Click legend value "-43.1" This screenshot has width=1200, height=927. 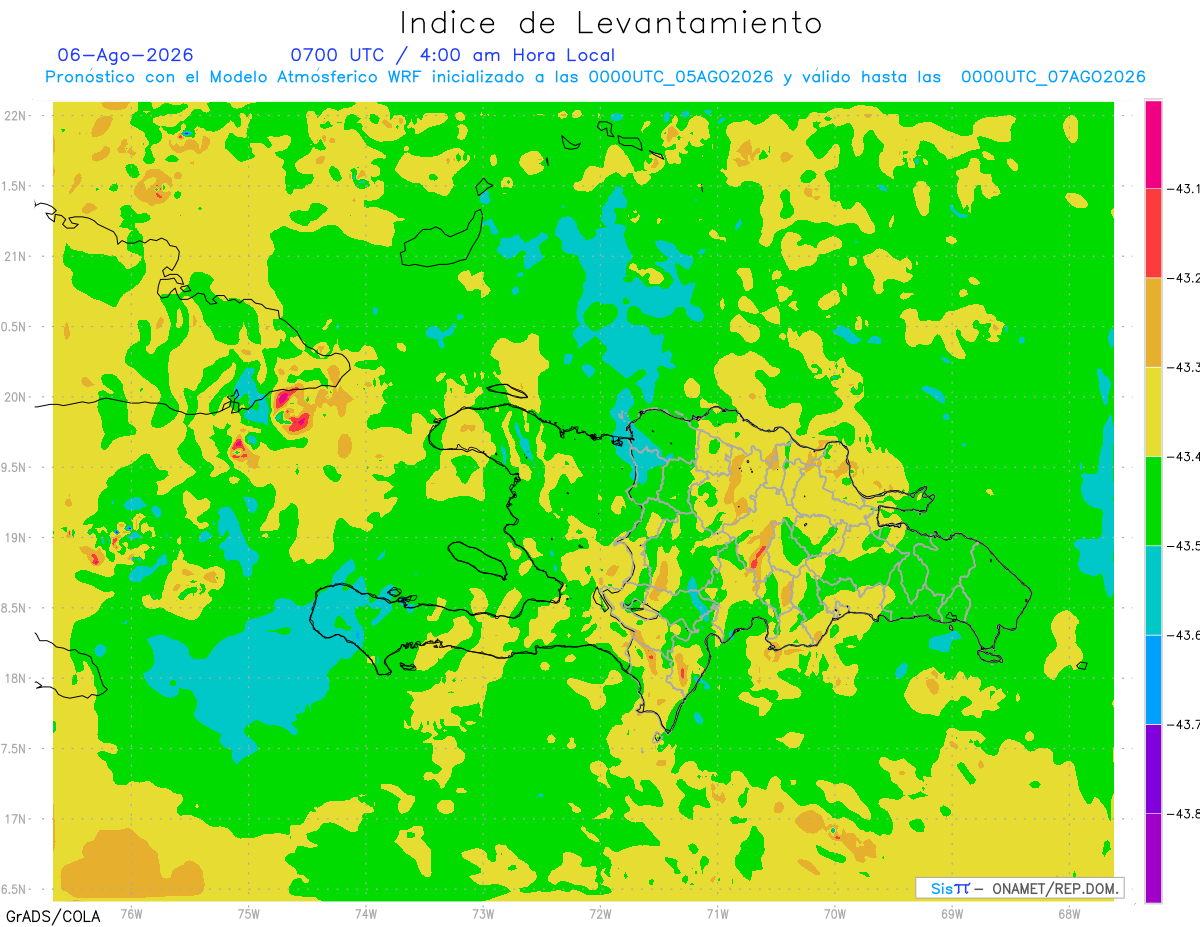tap(1182, 188)
